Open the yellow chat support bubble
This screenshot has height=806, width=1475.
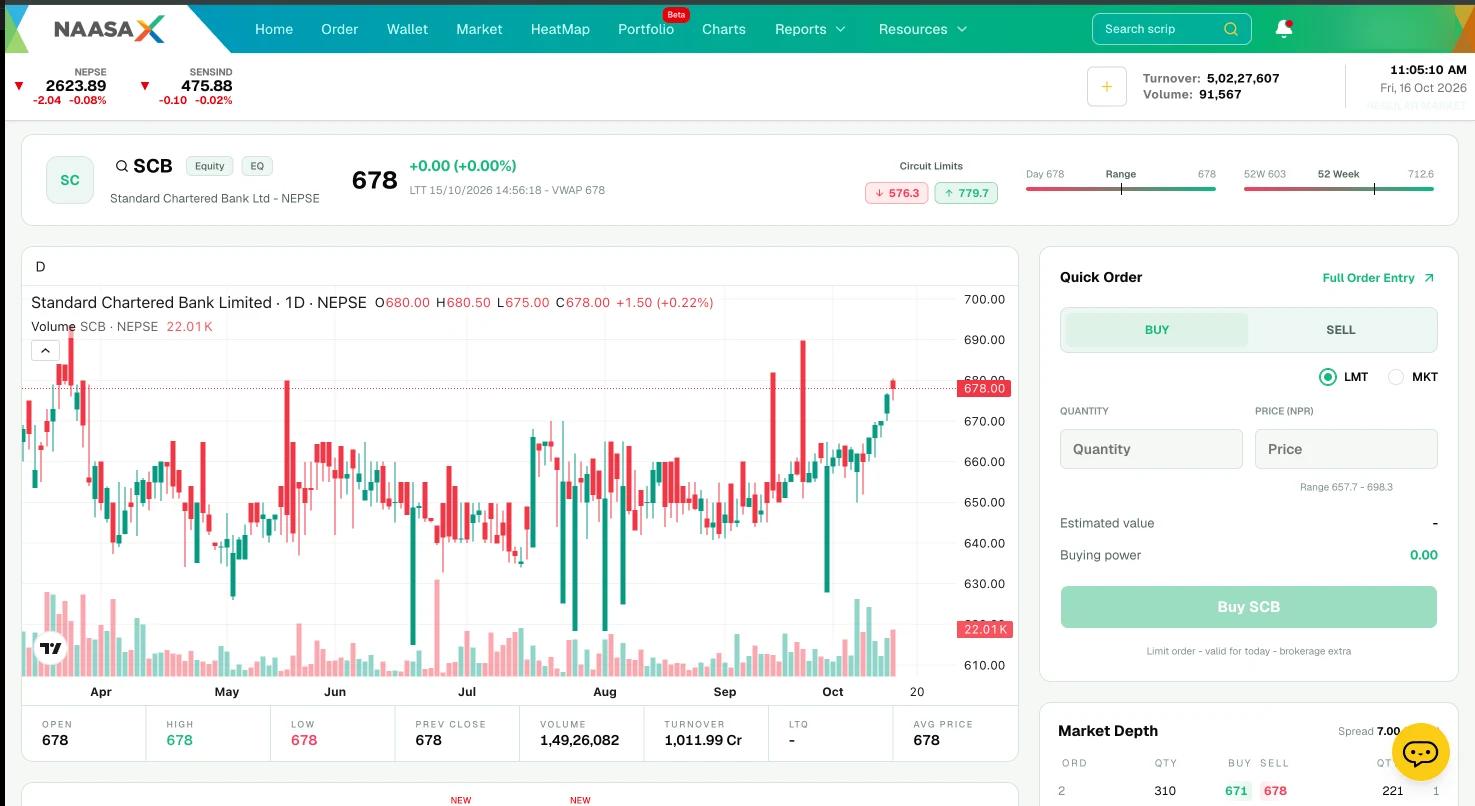[1421, 752]
